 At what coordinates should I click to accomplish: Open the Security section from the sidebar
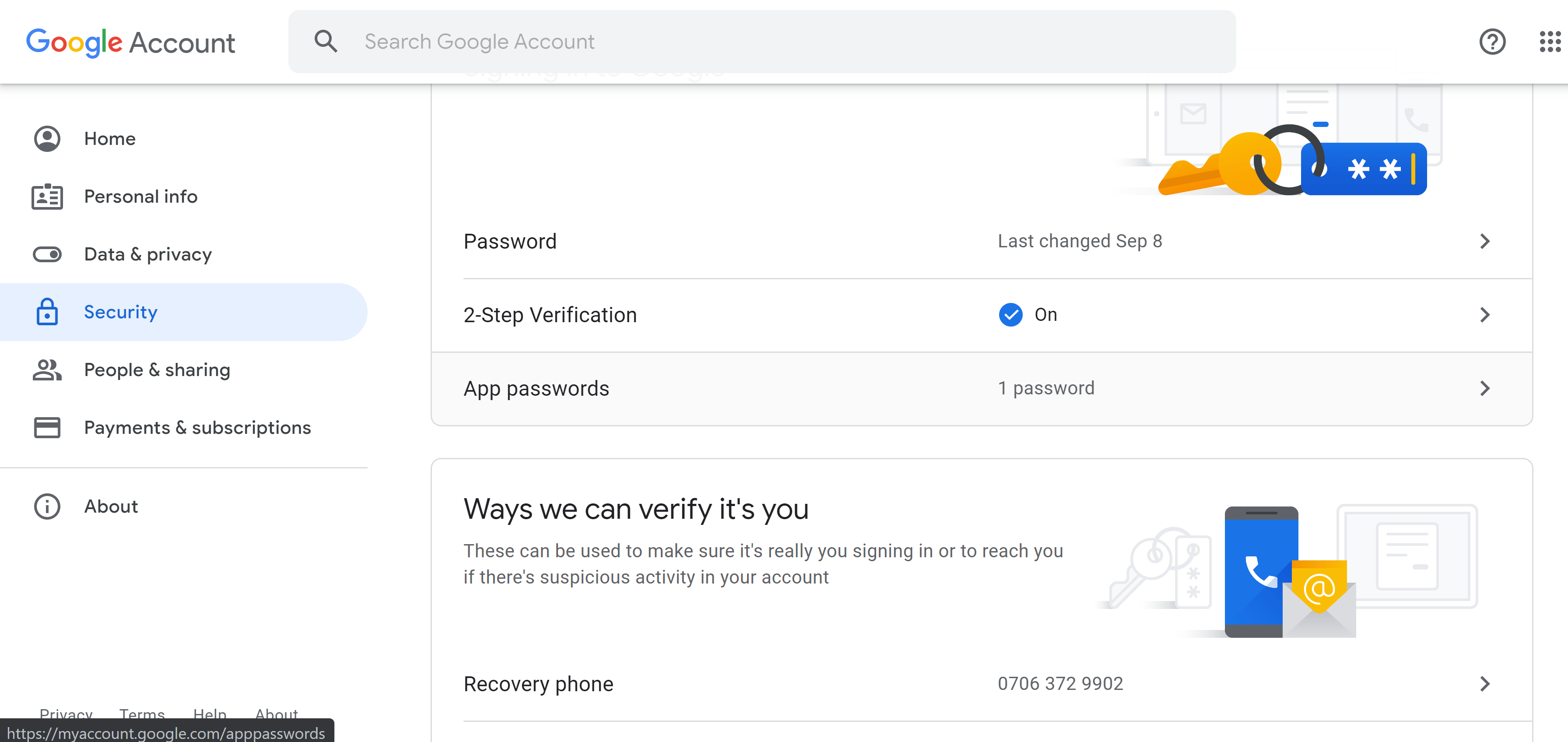[x=120, y=312]
